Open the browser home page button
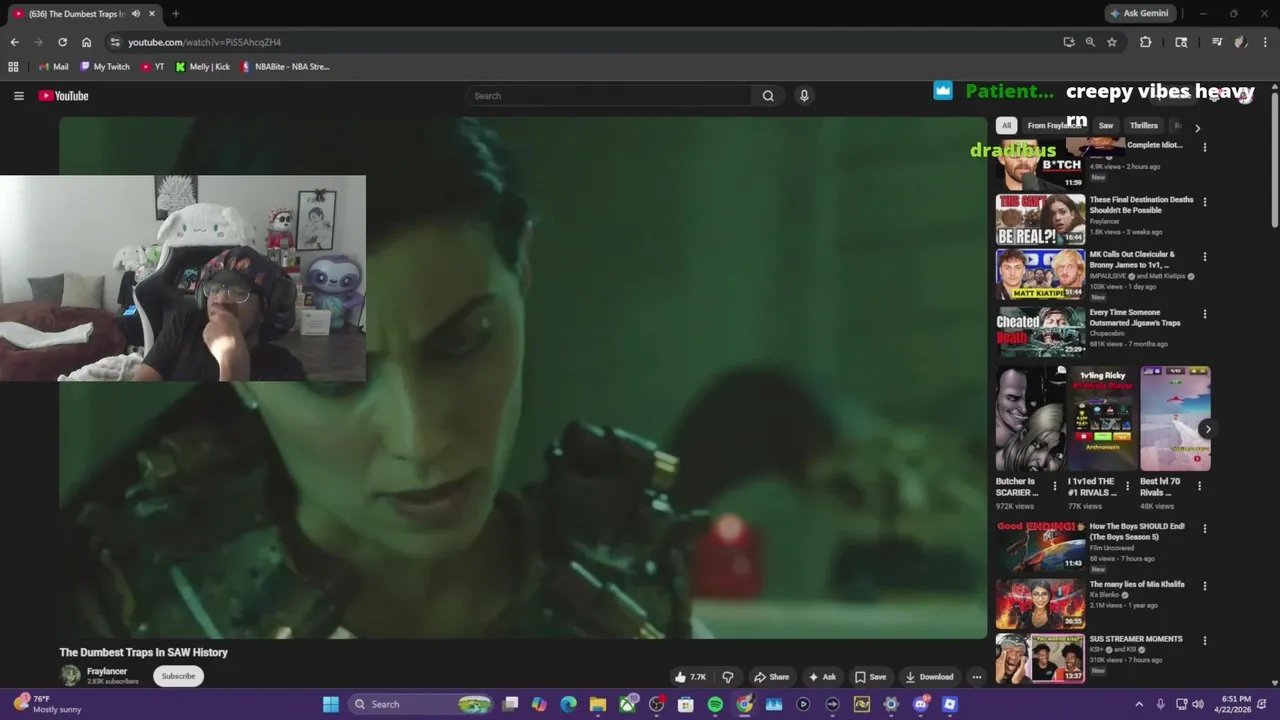Image resolution: width=1280 pixels, height=720 pixels. pyautogui.click(x=87, y=42)
